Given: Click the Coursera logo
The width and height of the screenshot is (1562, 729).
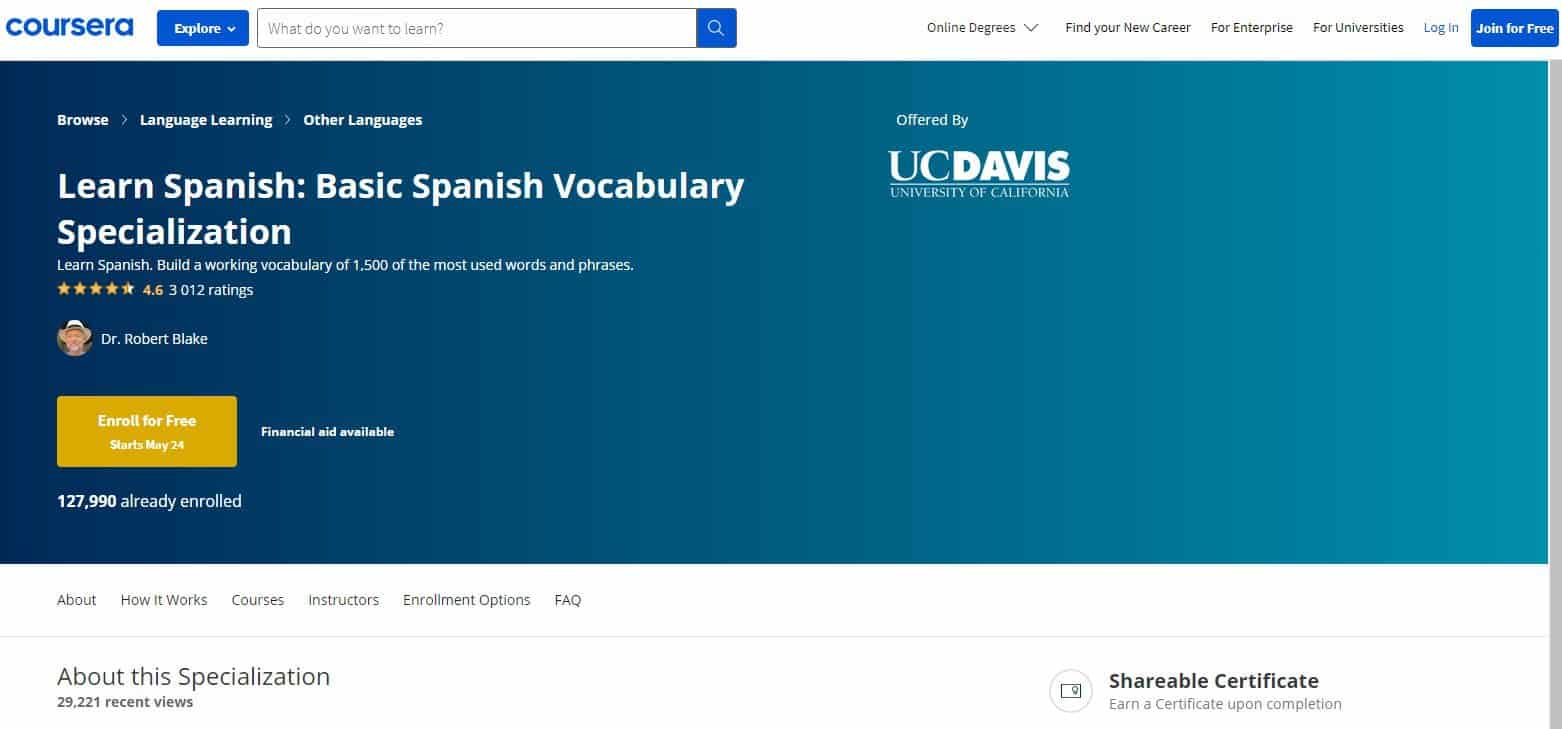Looking at the screenshot, I should [69, 27].
